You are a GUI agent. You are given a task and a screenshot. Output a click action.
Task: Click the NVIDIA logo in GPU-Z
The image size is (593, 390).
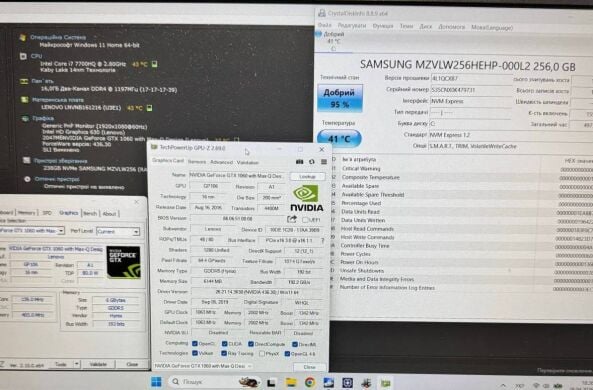pos(306,198)
